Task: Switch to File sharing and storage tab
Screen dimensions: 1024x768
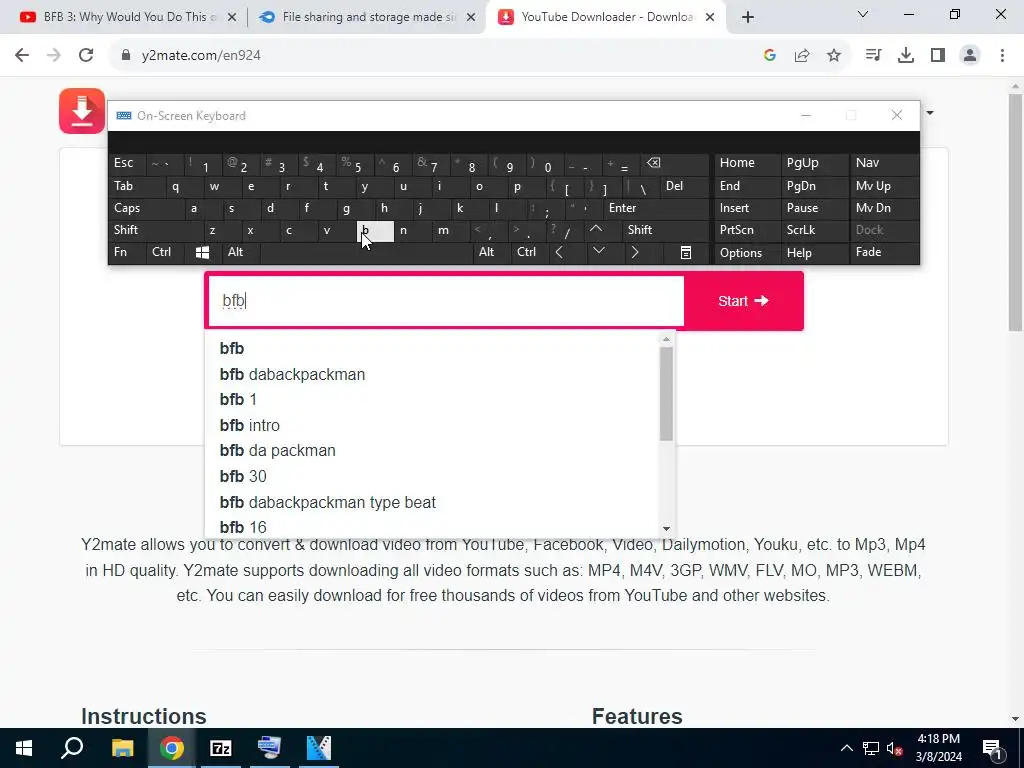Action: pos(367,17)
